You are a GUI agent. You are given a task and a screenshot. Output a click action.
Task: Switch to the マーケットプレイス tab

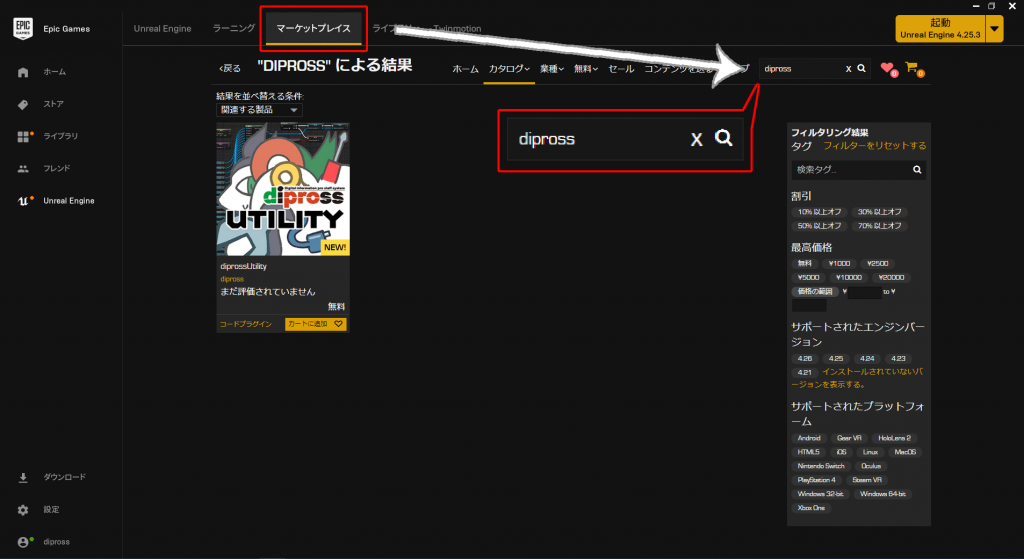tap(313, 28)
